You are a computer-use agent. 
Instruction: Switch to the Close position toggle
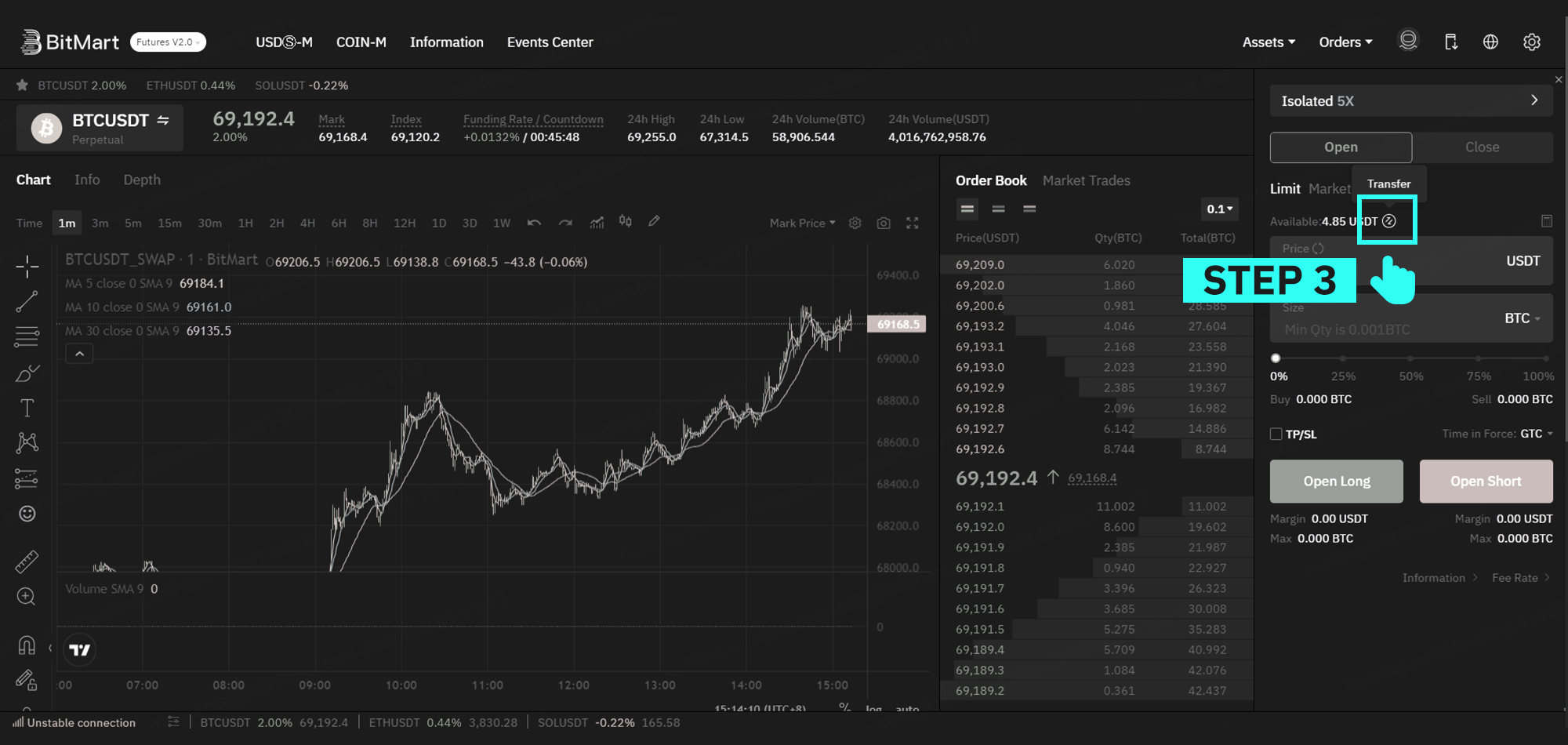1482,147
